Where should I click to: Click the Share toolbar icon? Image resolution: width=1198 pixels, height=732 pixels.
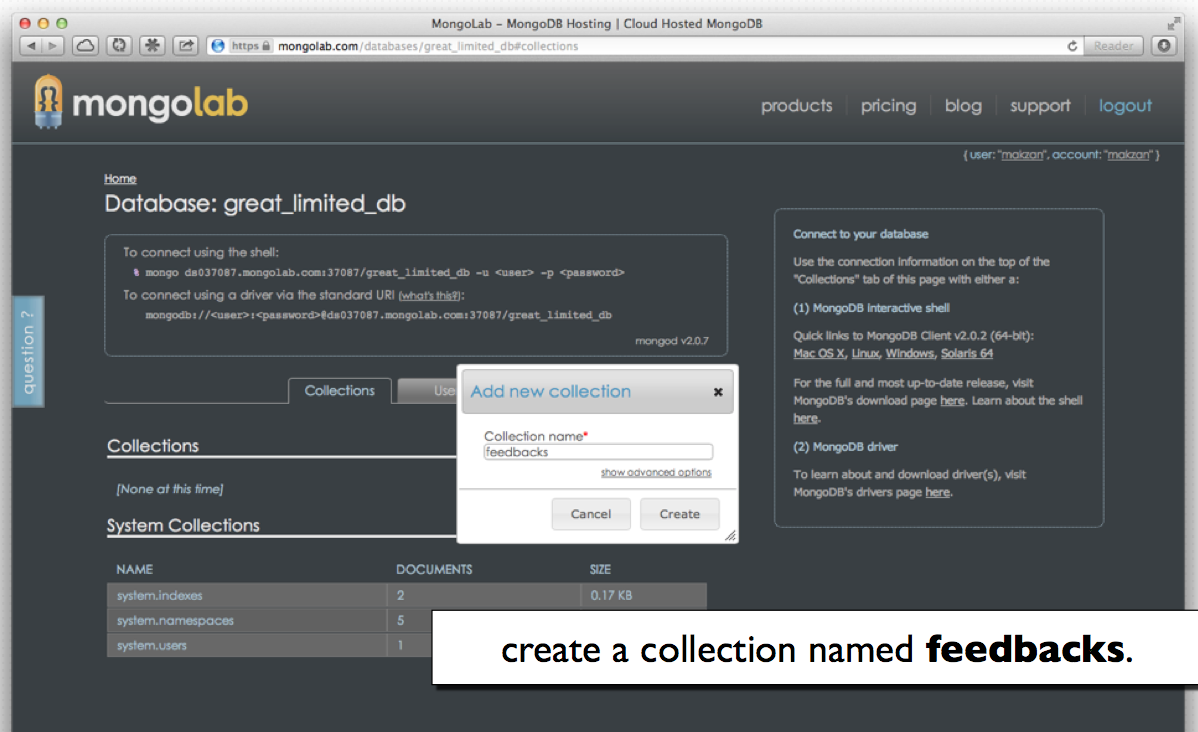[x=186, y=46]
